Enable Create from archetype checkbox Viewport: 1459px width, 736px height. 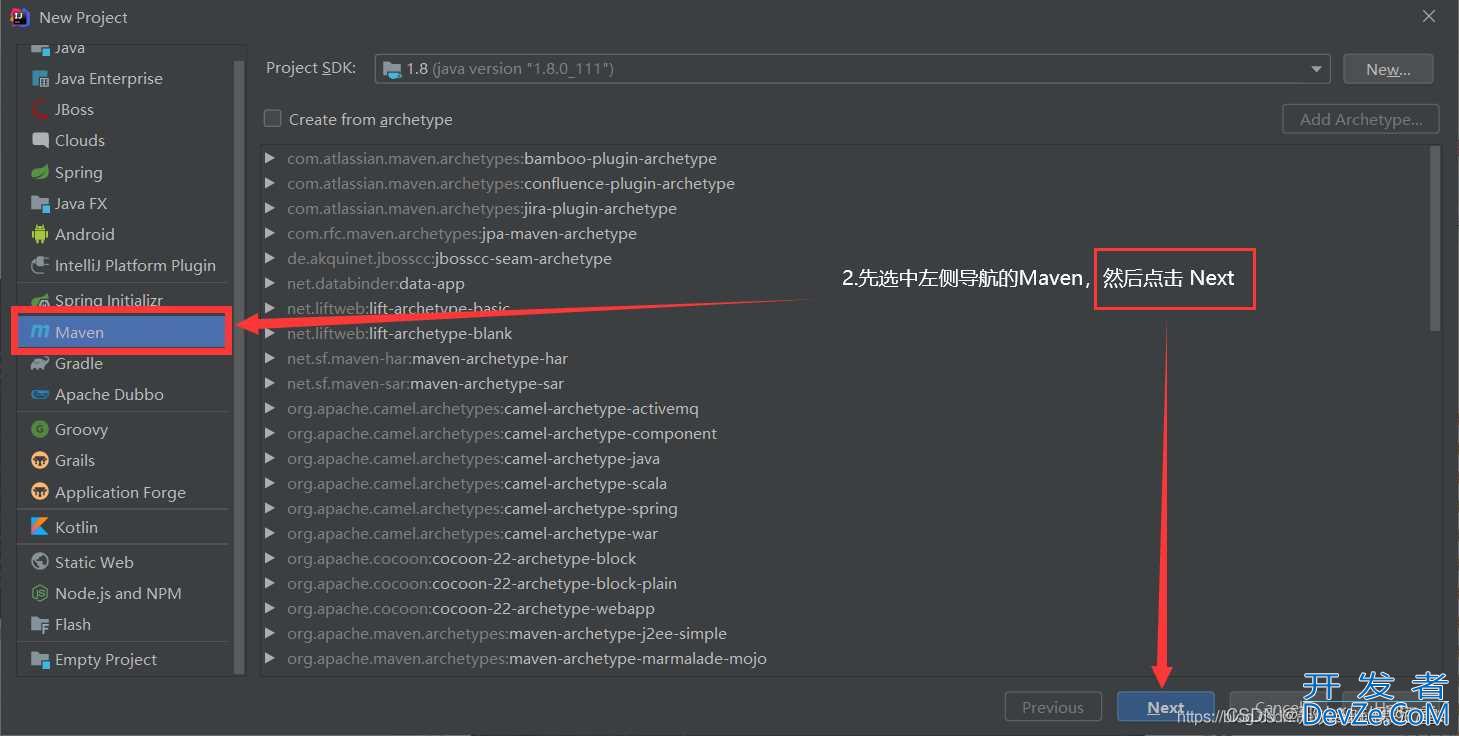point(272,119)
